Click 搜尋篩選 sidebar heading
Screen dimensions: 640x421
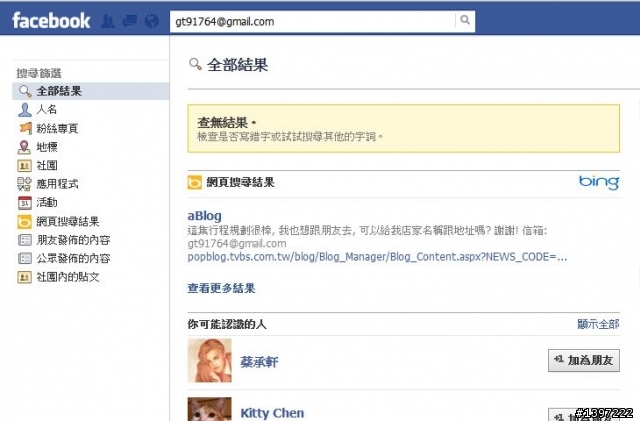pyautogui.click(x=39, y=73)
